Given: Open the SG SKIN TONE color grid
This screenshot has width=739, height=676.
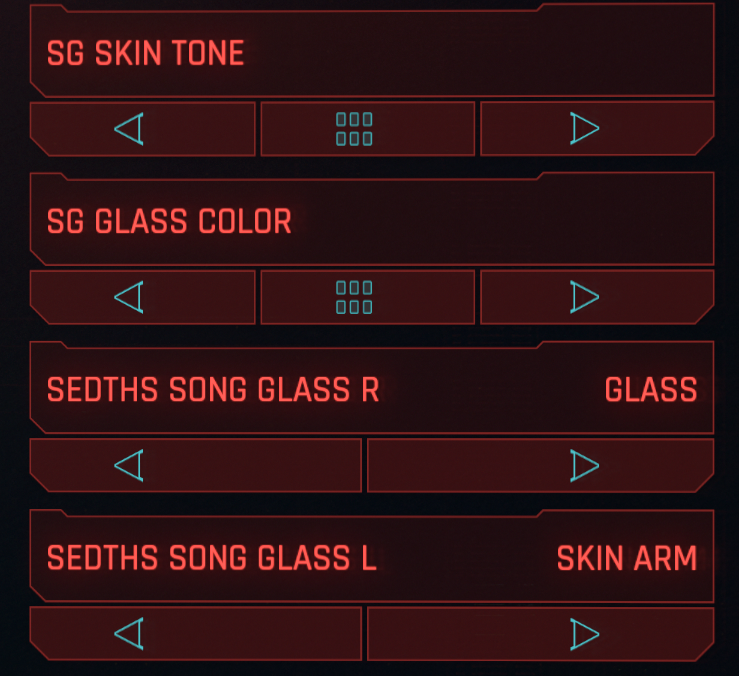Looking at the screenshot, I should pyautogui.click(x=355, y=129).
